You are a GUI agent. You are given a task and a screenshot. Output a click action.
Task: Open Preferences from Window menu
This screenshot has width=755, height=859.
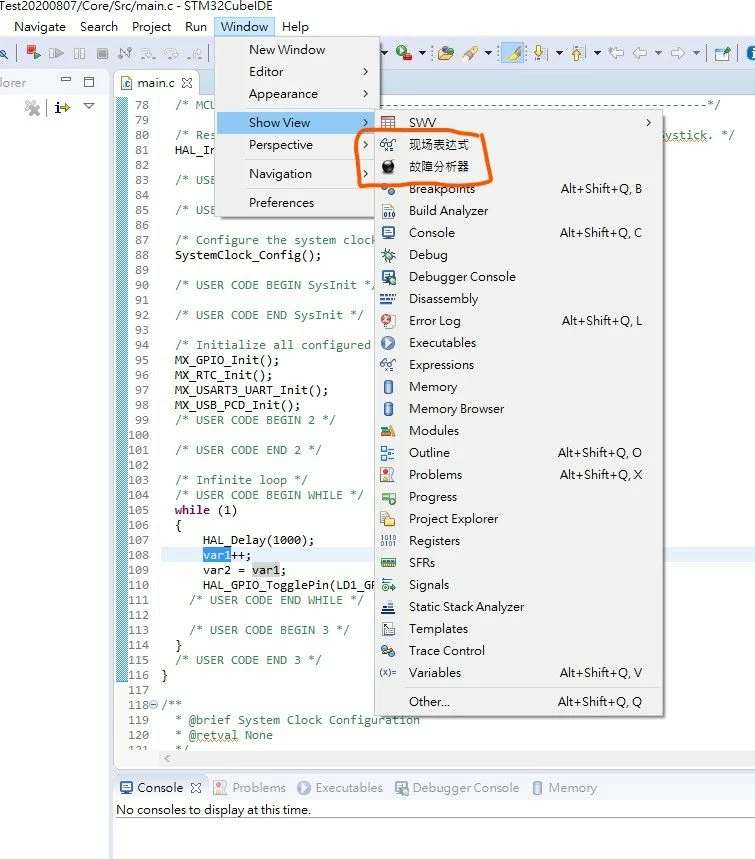pos(296,203)
